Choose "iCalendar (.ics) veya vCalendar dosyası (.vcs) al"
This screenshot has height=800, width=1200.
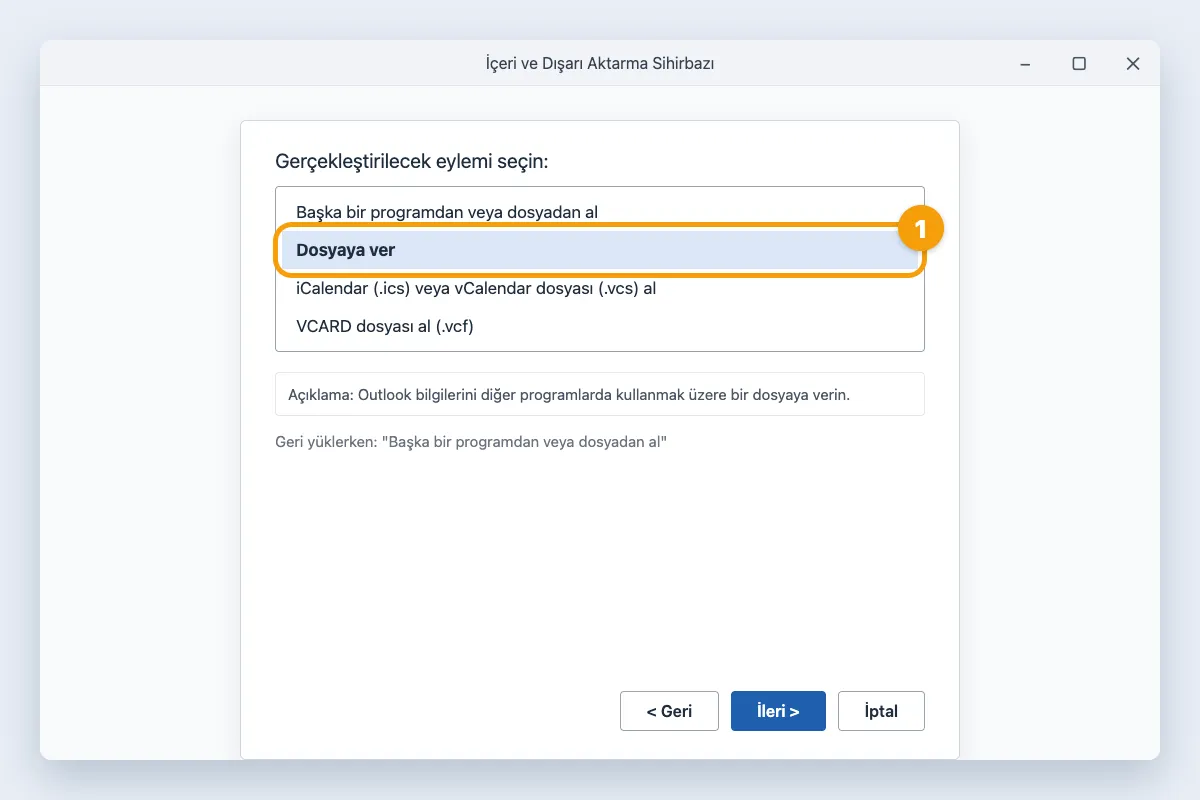coord(600,288)
